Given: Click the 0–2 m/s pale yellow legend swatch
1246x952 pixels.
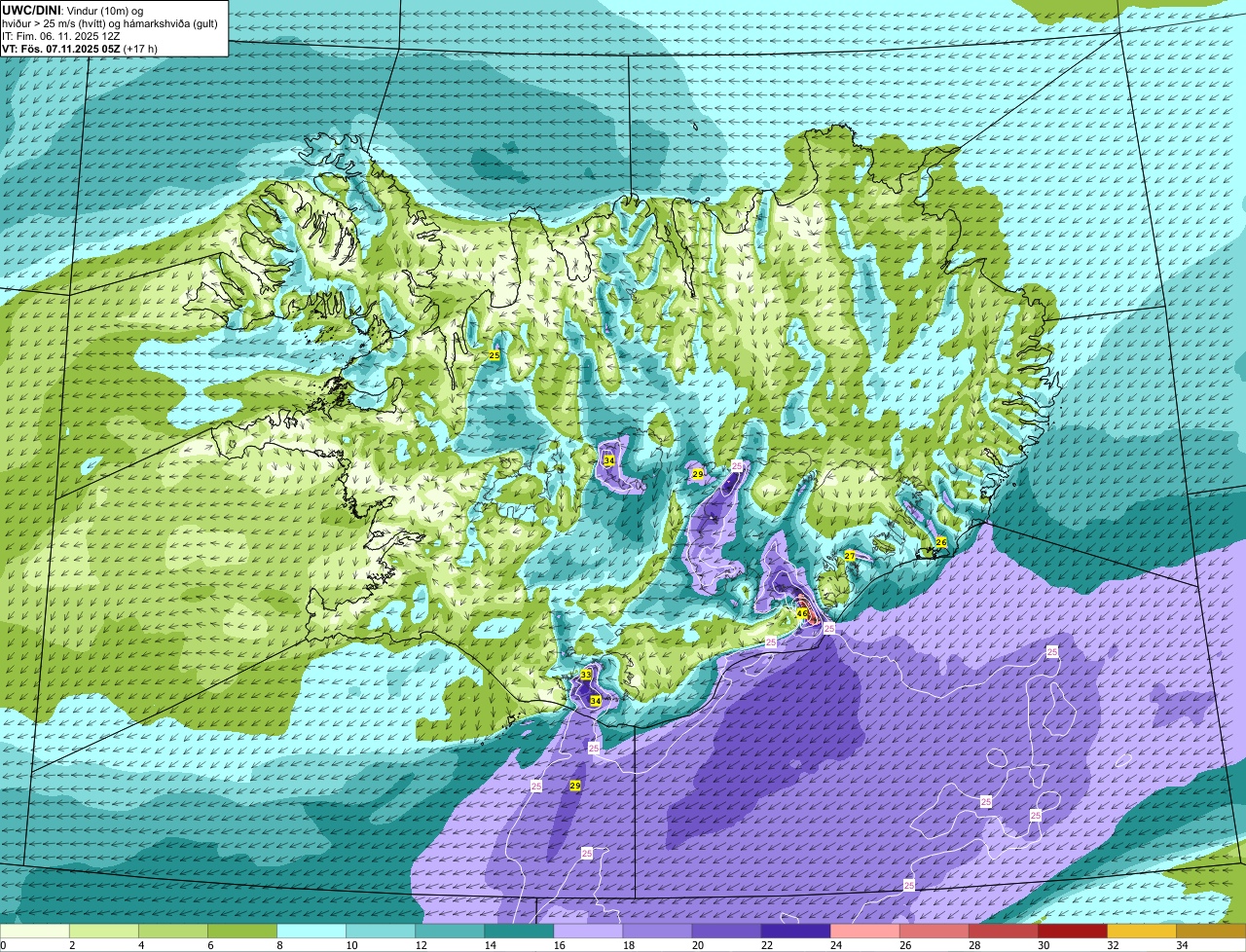Looking at the screenshot, I should (35, 932).
